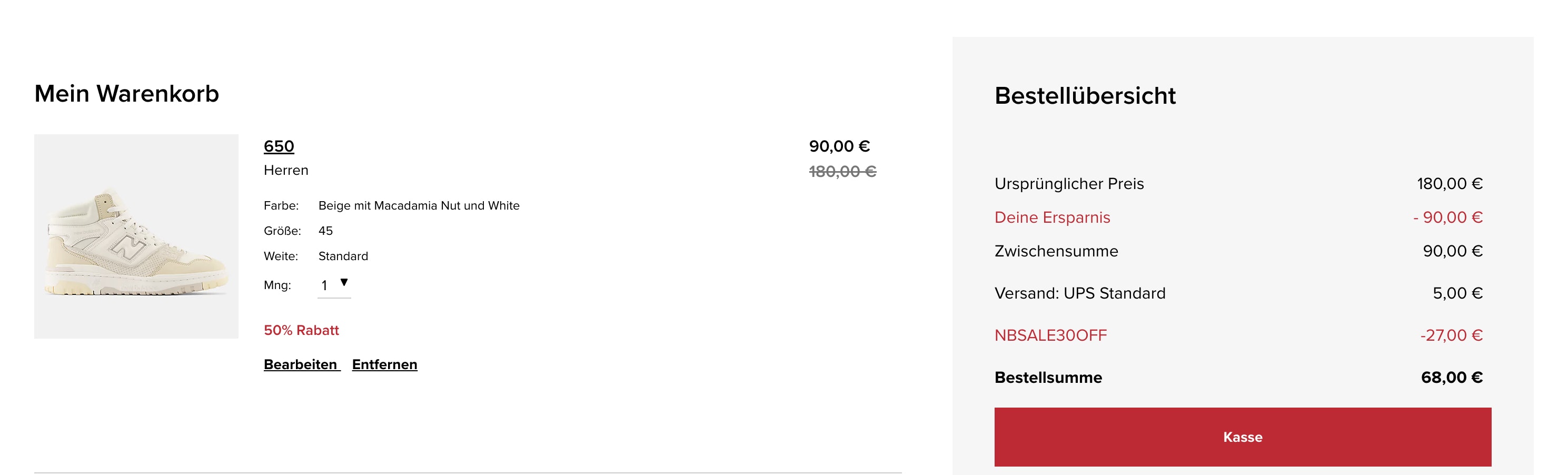
Task: Click the Deine Ersparnis savings label
Action: pyautogui.click(x=1053, y=217)
